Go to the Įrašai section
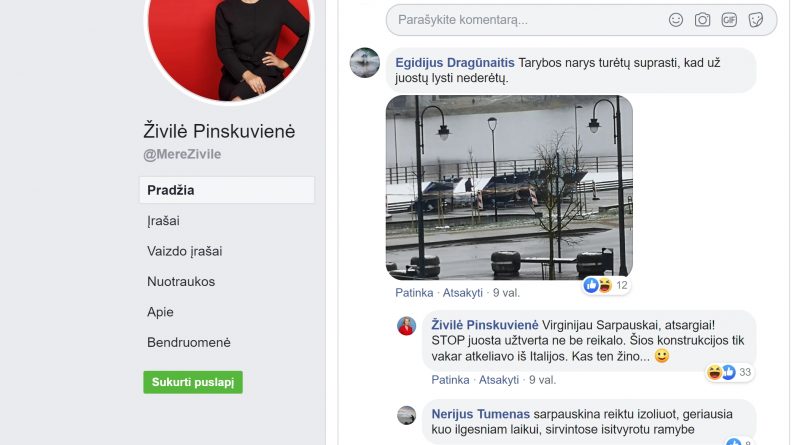 (x=163, y=221)
